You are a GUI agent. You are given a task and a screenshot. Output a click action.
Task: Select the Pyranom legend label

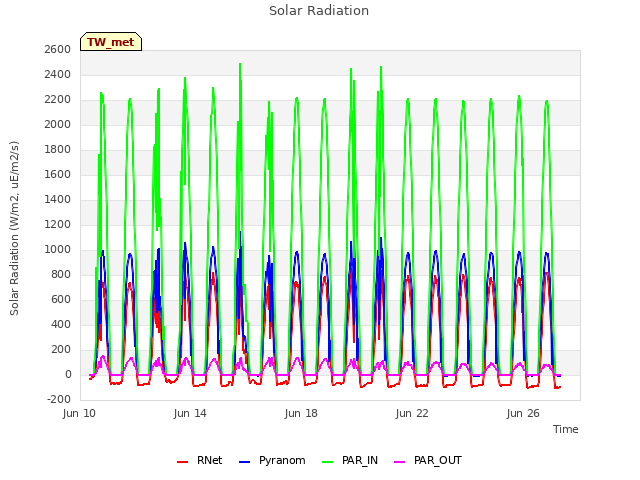(282, 460)
